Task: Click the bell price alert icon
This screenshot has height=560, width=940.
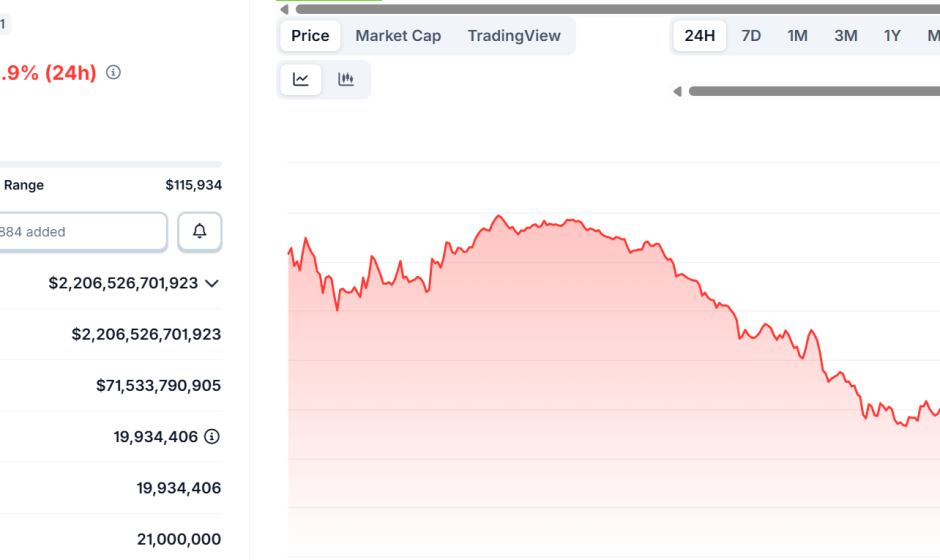Action: [200, 232]
